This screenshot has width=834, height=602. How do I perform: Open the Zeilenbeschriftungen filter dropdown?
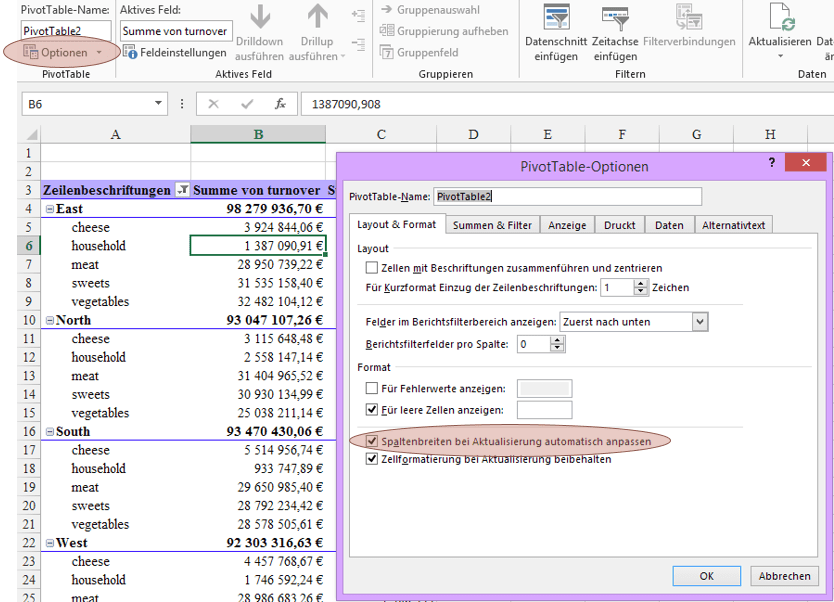coord(182,190)
